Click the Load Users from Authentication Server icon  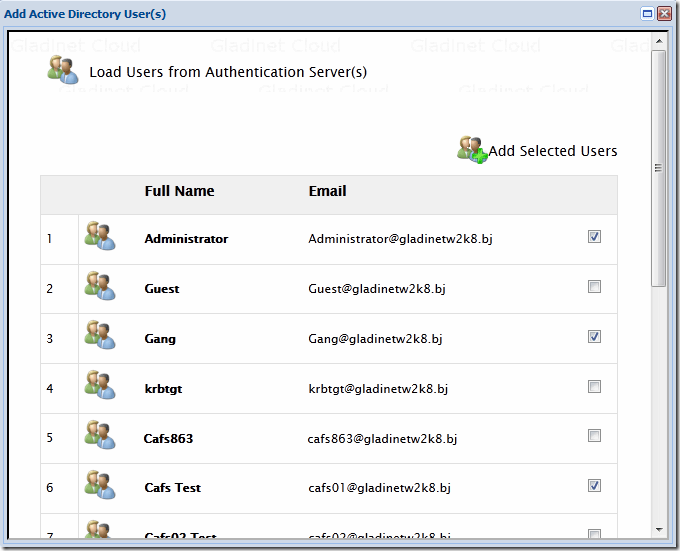(x=63, y=69)
